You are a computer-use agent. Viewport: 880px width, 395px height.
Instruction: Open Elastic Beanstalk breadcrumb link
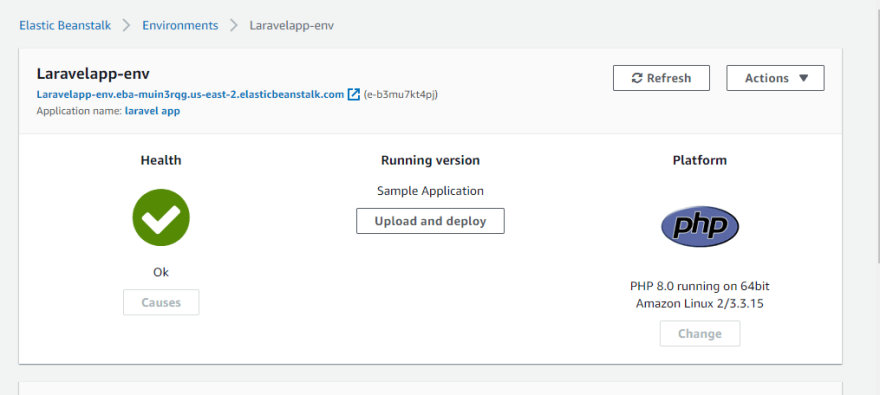(65, 25)
